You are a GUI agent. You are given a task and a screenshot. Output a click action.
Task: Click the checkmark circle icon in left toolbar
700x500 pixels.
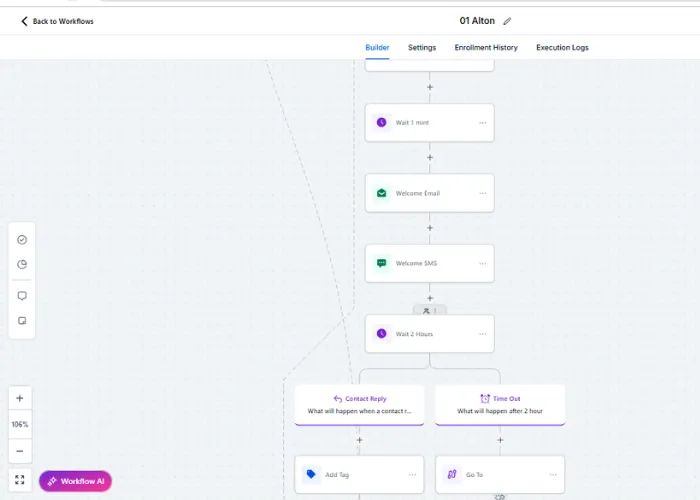22,240
